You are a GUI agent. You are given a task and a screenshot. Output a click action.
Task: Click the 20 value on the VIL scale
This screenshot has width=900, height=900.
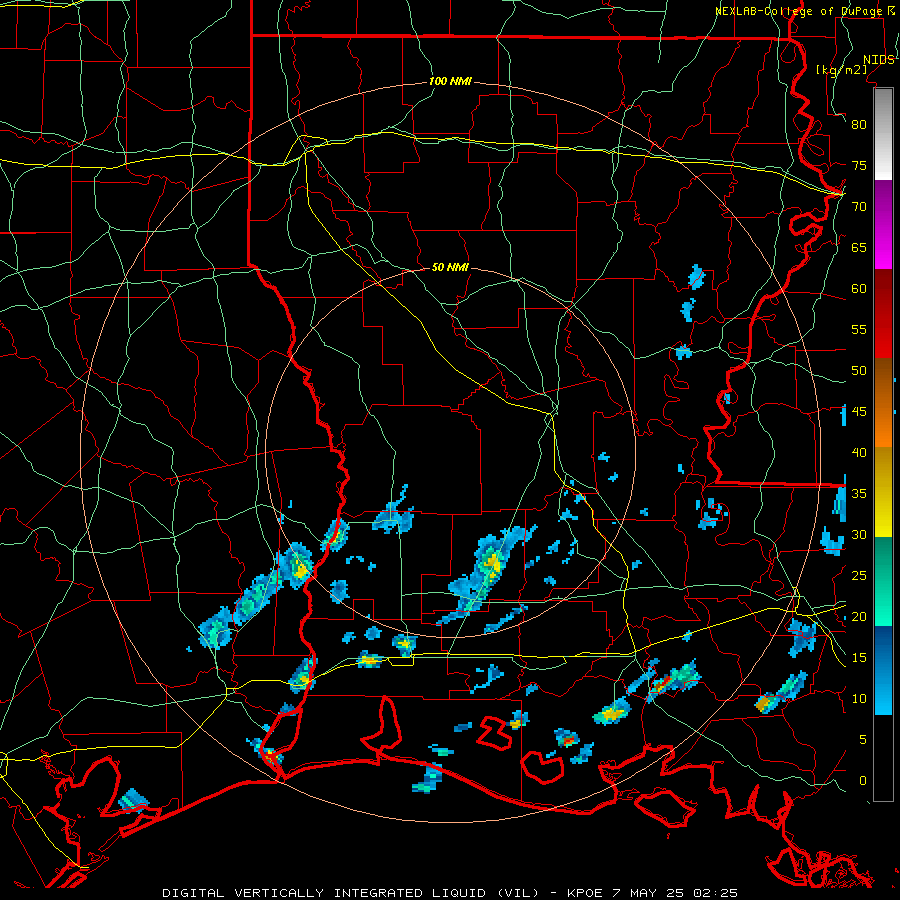click(859, 617)
